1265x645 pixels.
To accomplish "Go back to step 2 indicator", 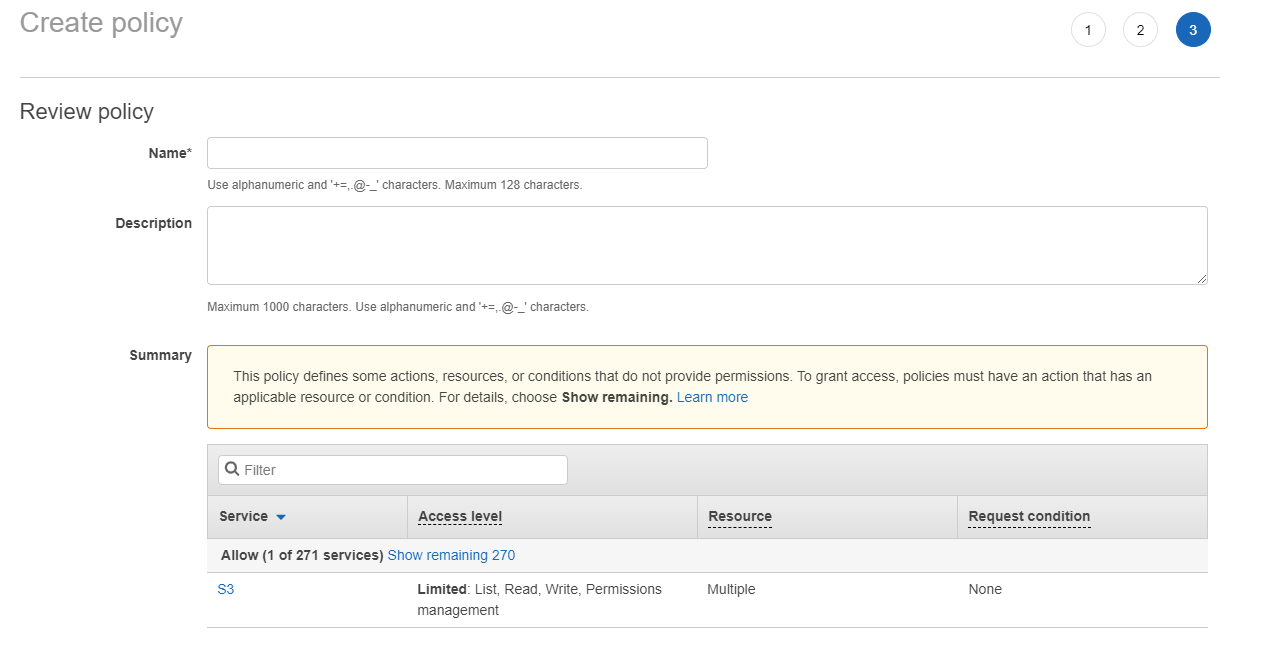I will [1140, 30].
